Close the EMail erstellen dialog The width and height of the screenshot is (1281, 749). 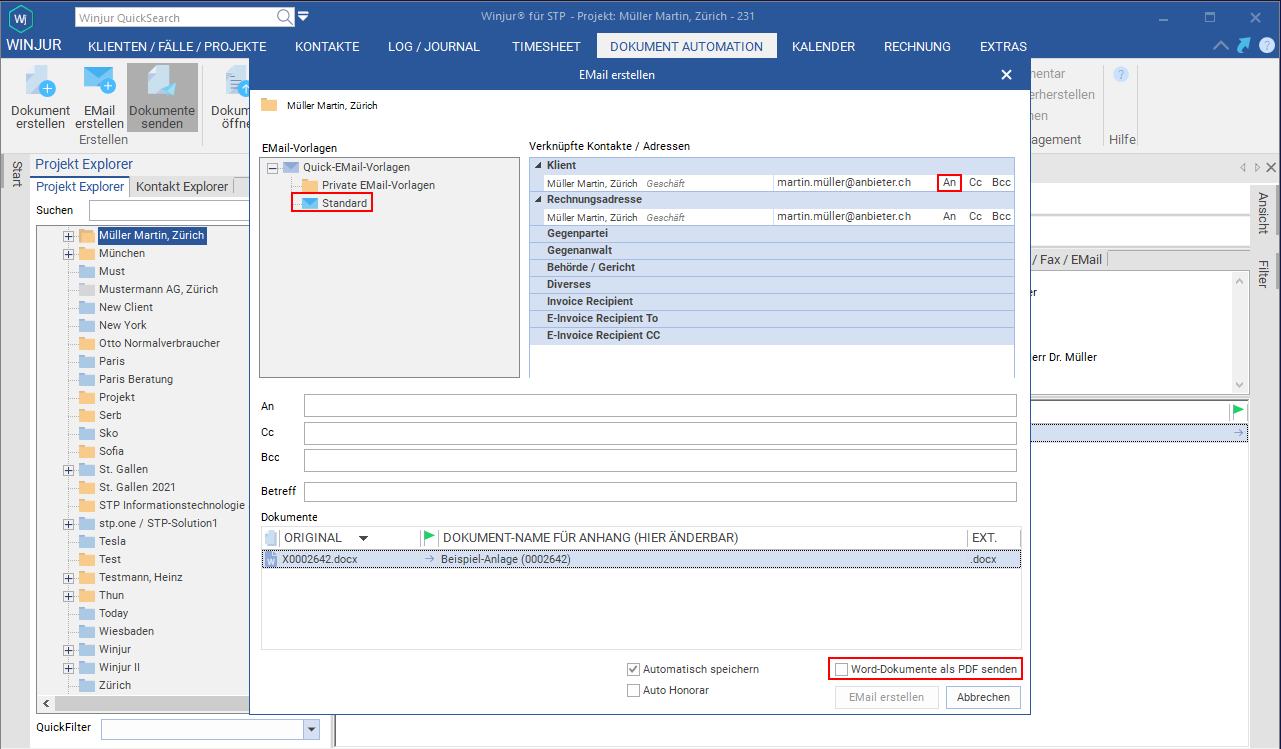pos(1006,75)
